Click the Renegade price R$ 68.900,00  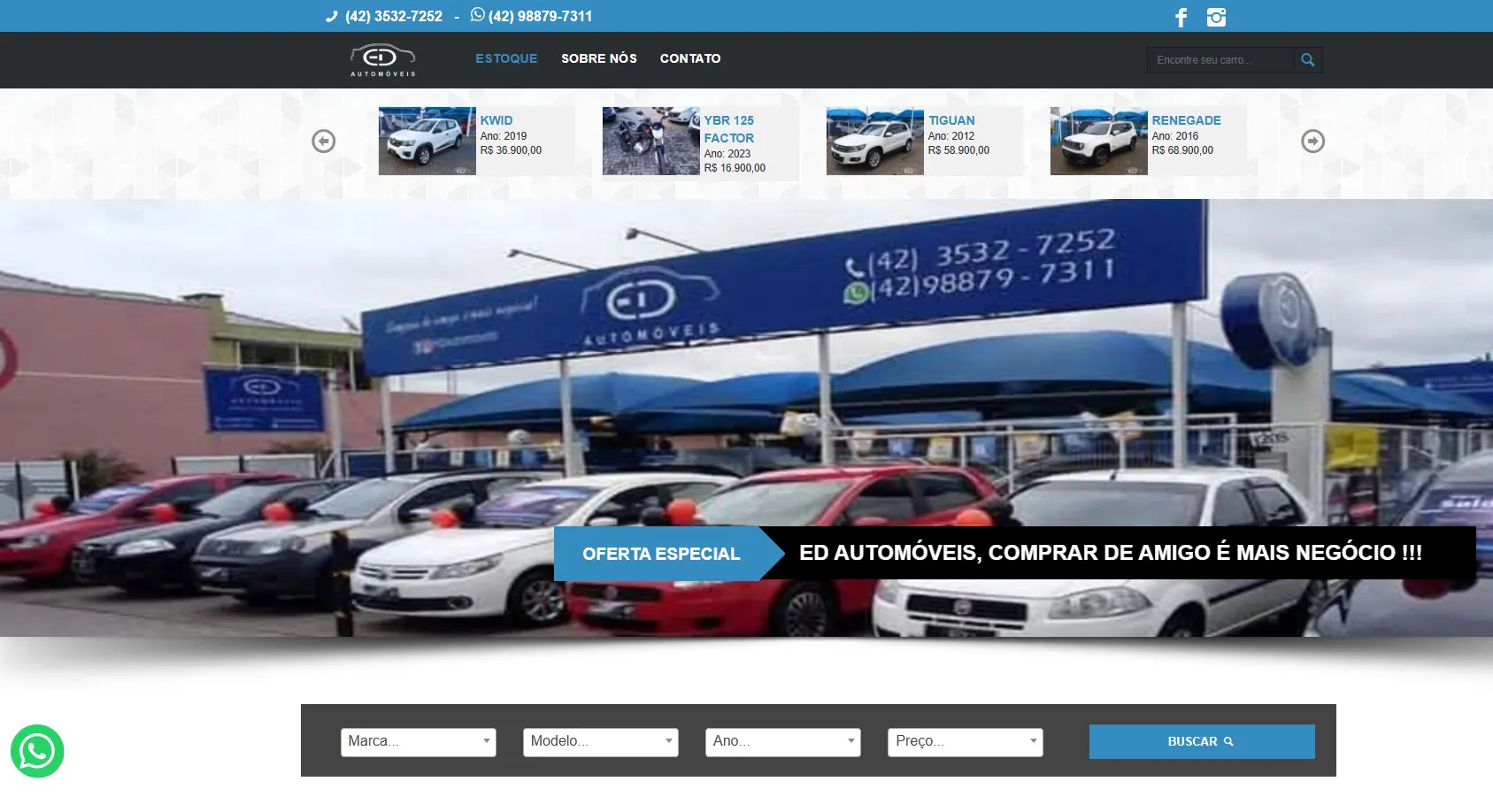(x=1182, y=150)
